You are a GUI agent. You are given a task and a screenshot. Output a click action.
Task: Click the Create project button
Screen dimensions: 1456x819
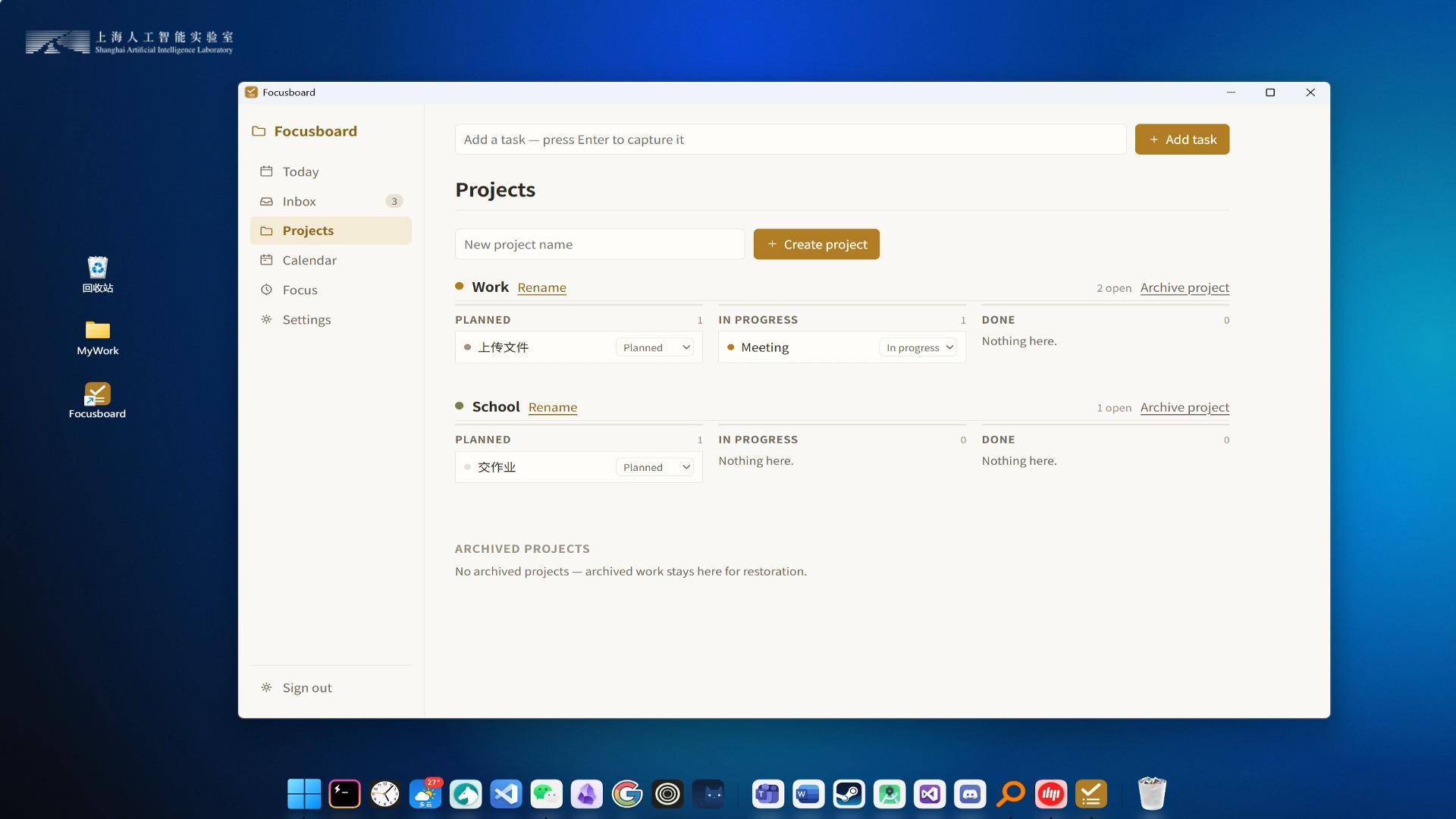pos(816,244)
